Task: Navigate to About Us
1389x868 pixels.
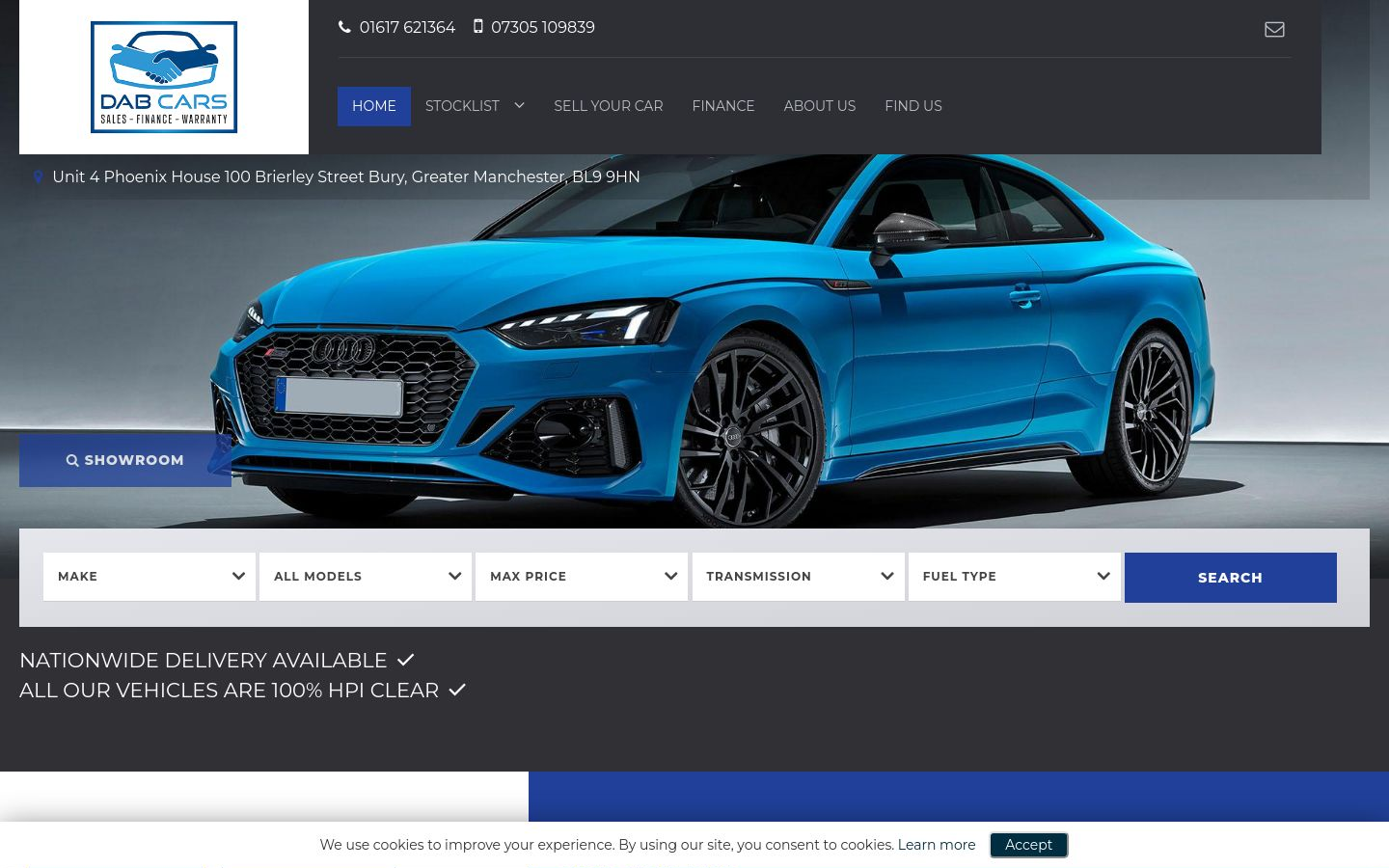Action: 820,106
